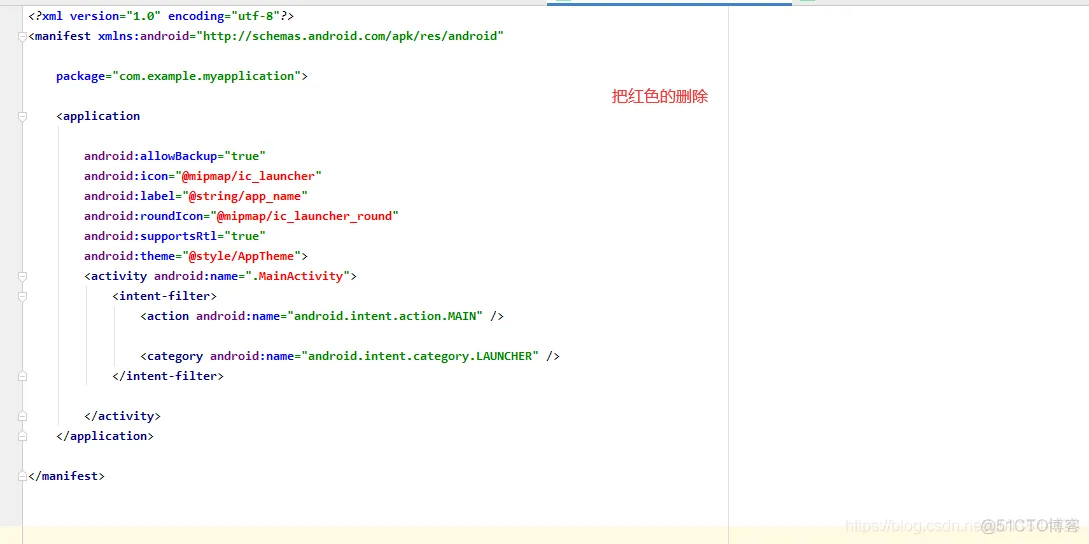Click the </activity> closing tag text
Image resolution: width=1089 pixels, height=544 pixels.
(x=122, y=416)
